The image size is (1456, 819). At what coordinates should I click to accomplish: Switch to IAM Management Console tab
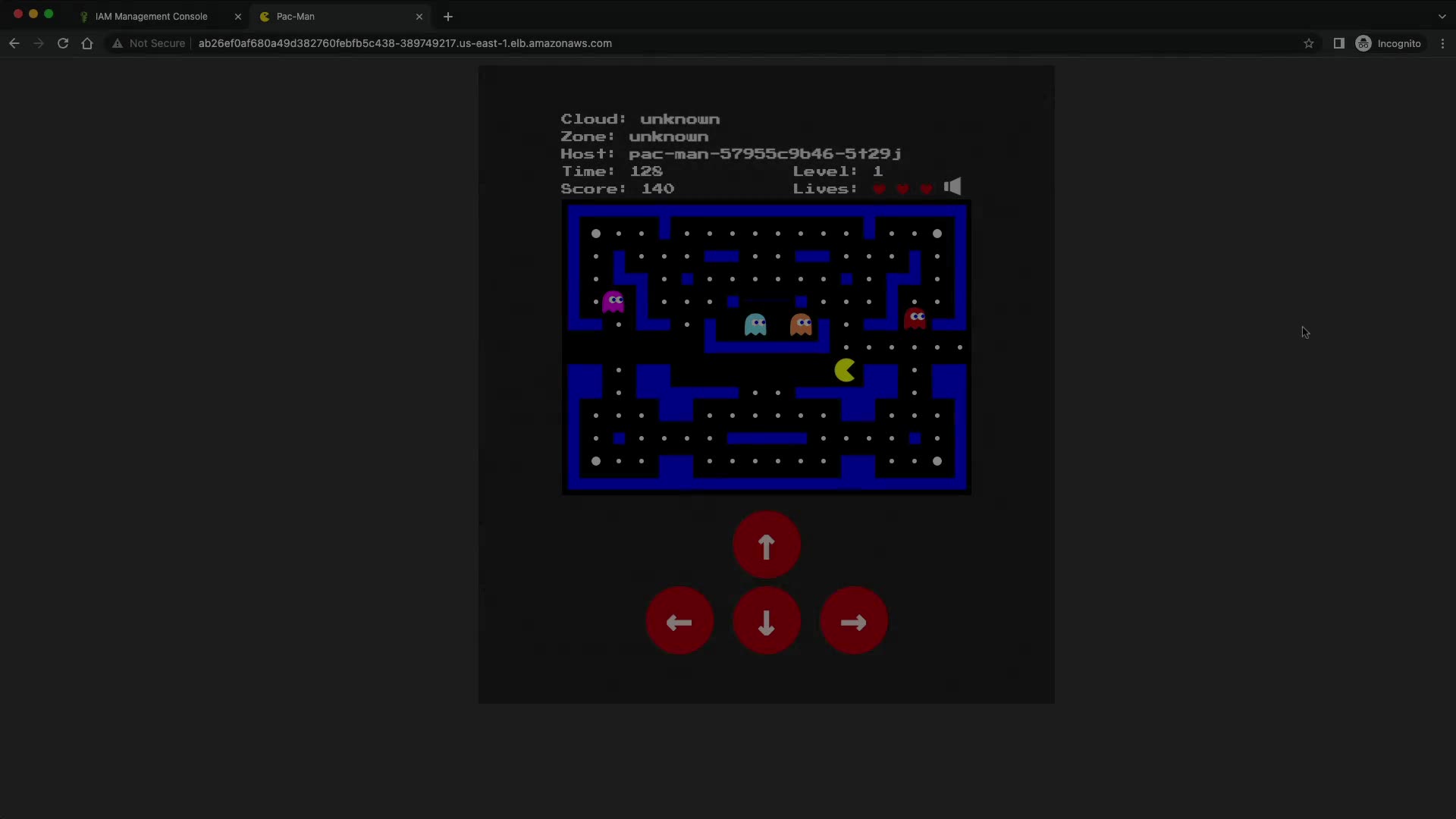pyautogui.click(x=152, y=16)
